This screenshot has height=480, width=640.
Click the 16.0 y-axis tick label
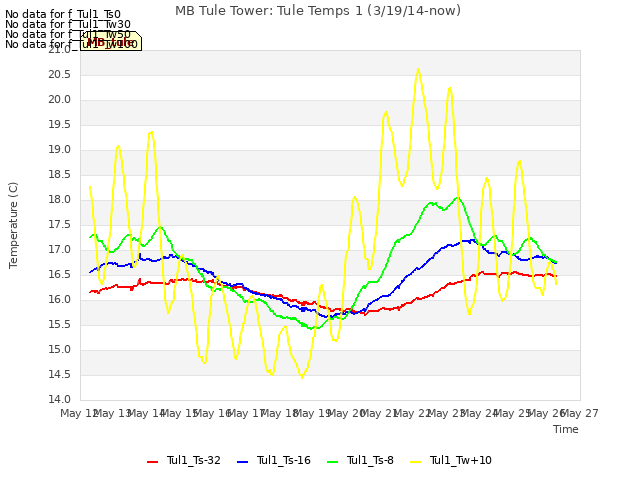click(60, 300)
